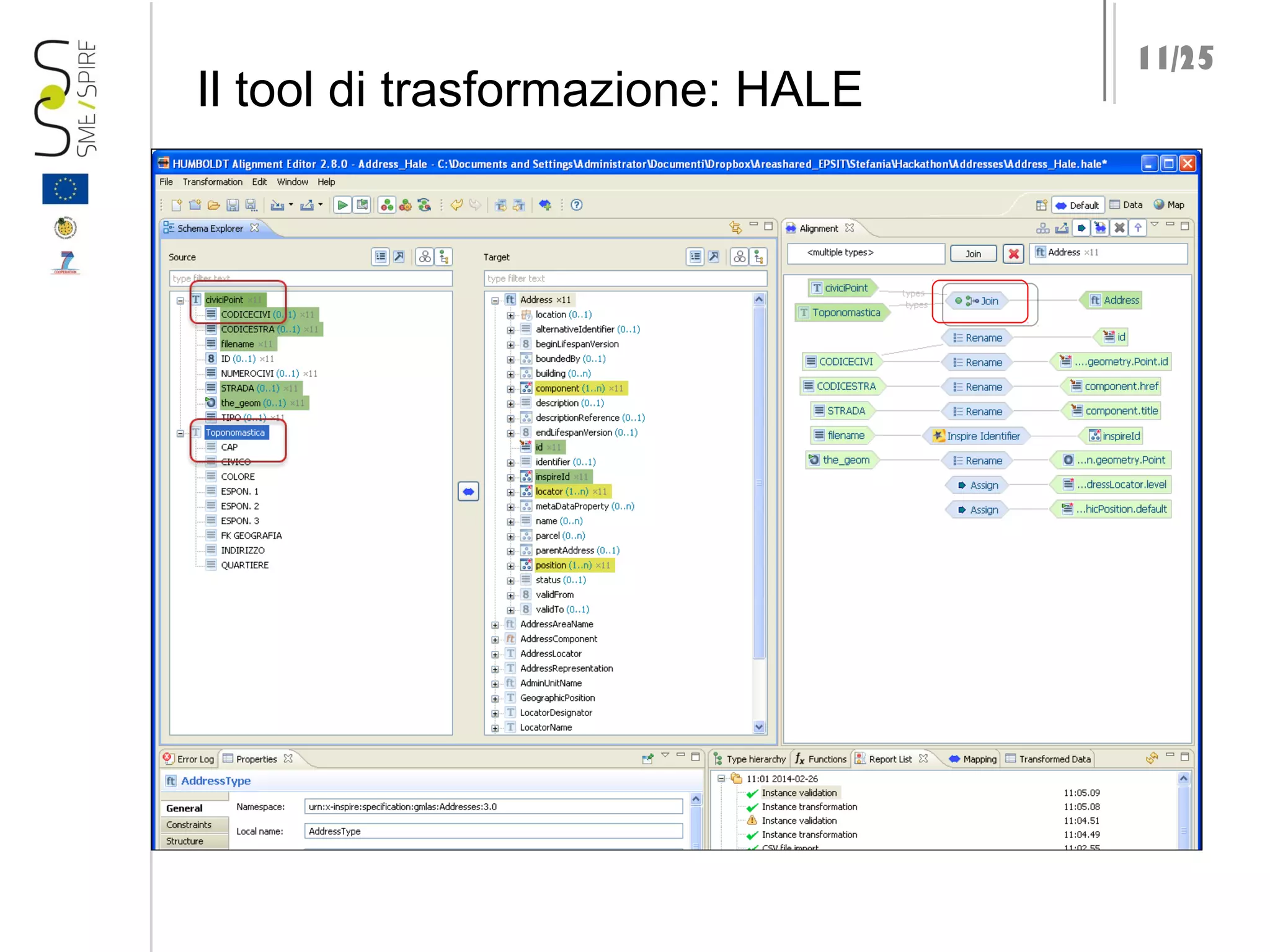Open the Window menu
The height and width of the screenshot is (952, 1270).
[x=292, y=182]
